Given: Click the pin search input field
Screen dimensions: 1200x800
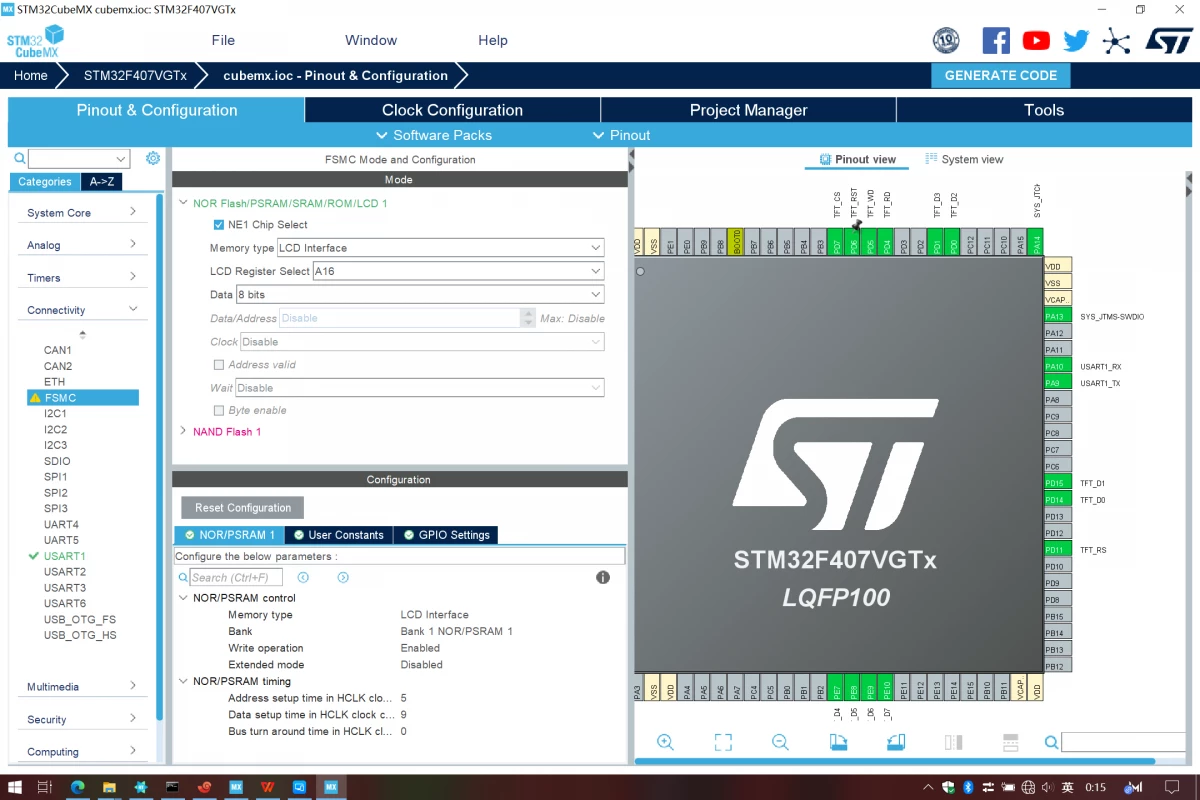Looking at the screenshot, I should pos(1125,742).
